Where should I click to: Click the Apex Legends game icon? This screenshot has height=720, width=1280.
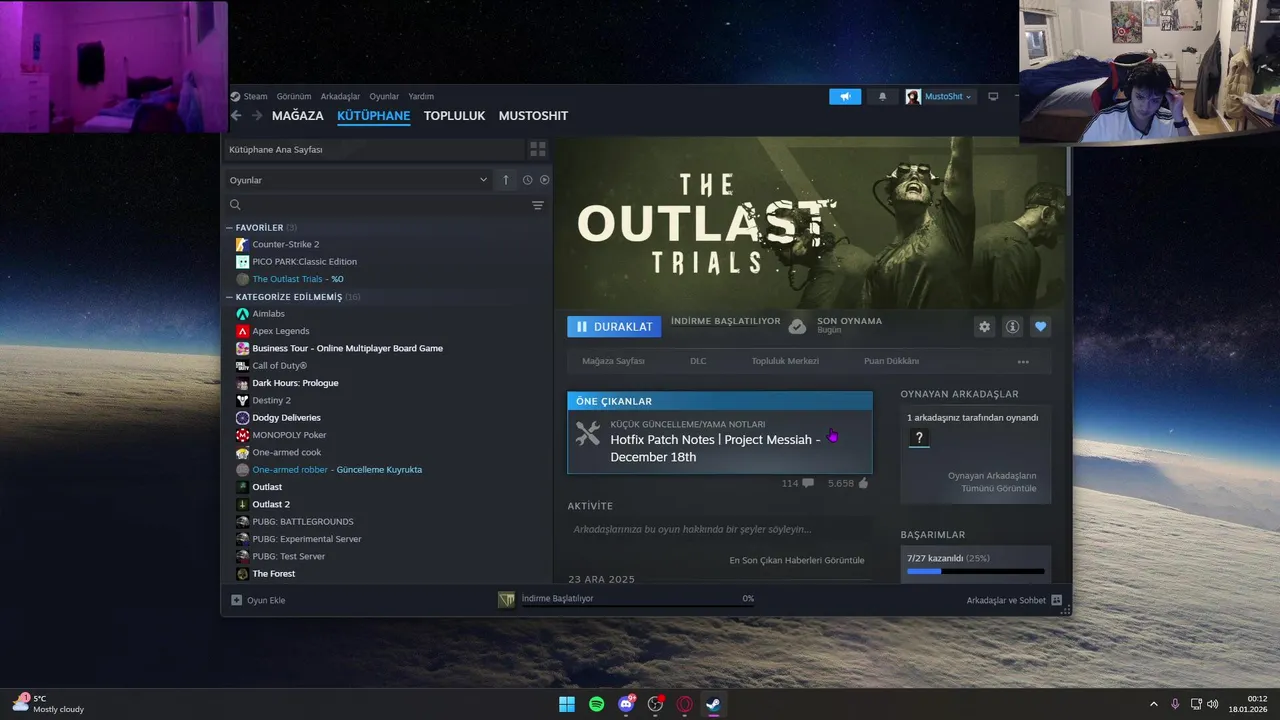(242, 331)
